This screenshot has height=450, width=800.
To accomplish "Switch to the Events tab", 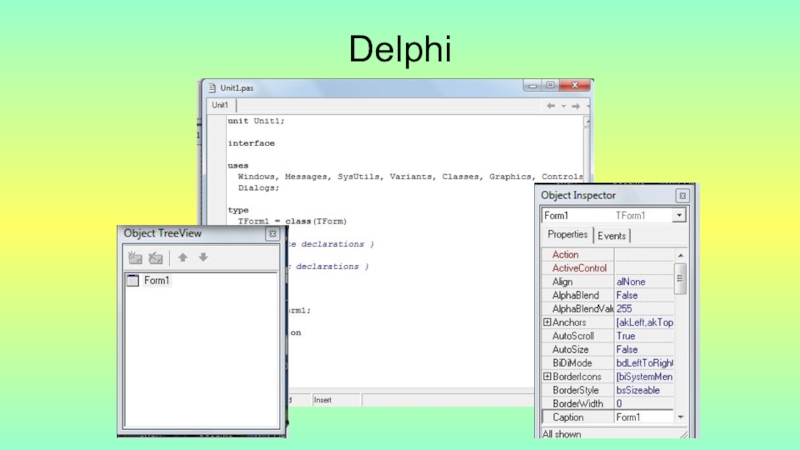I will 611,236.
